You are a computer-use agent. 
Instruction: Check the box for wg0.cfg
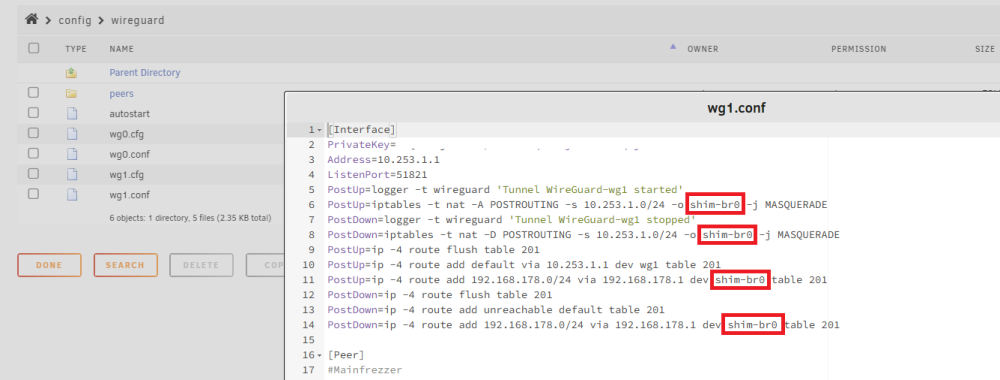coord(33,133)
